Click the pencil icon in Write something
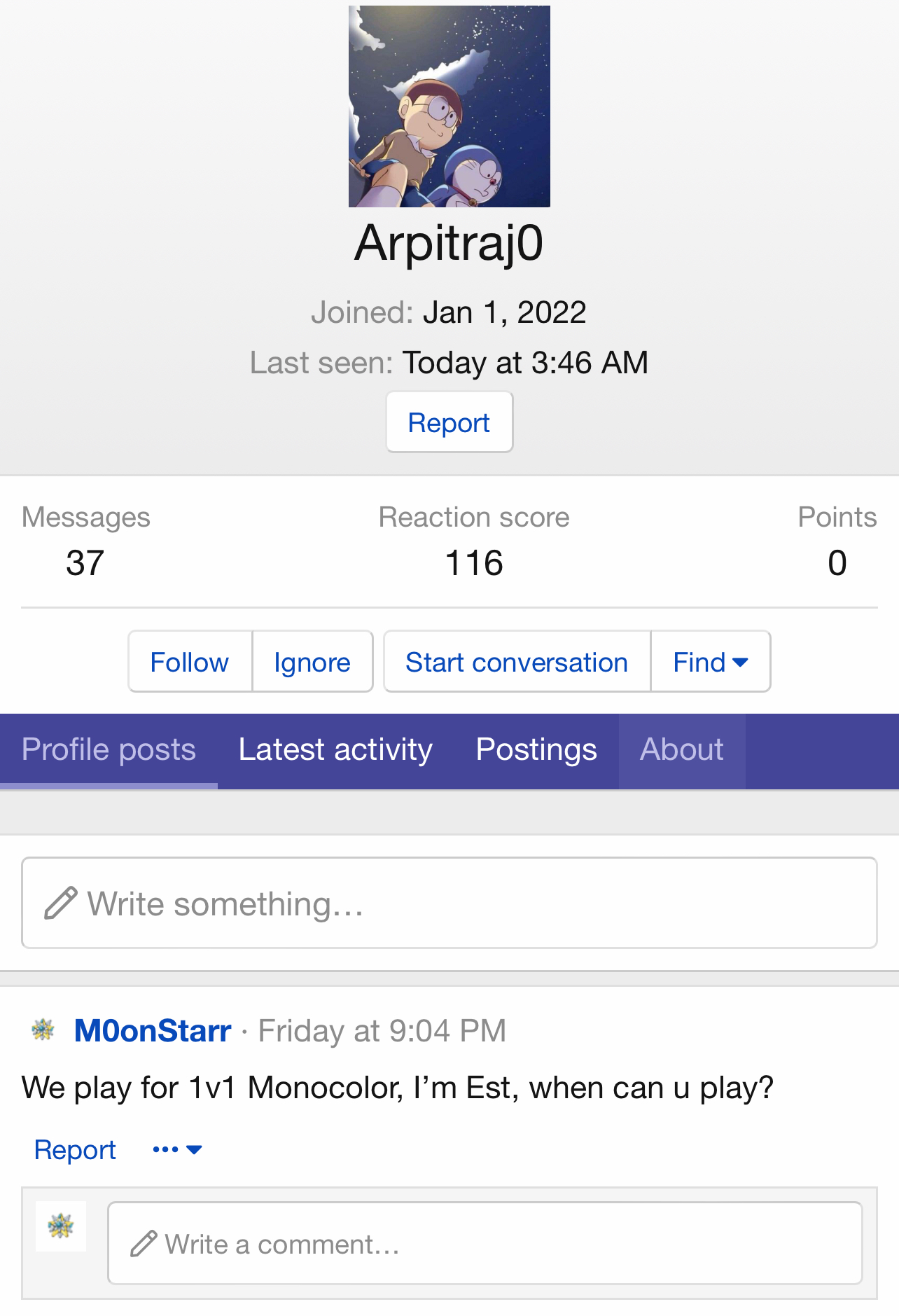Screen dimensions: 899x1316 61,903
